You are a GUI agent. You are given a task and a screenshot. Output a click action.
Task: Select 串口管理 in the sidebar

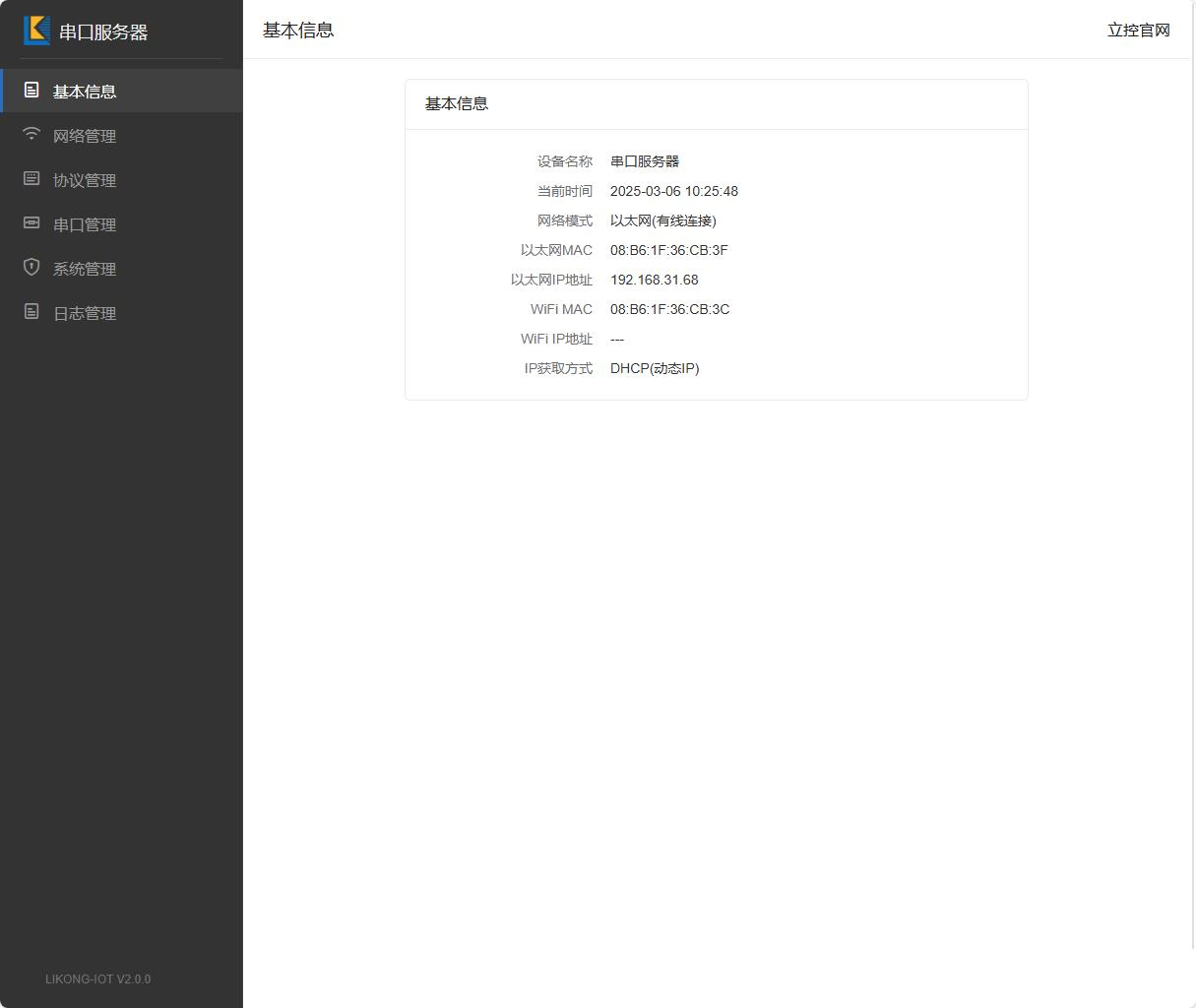[x=121, y=224]
